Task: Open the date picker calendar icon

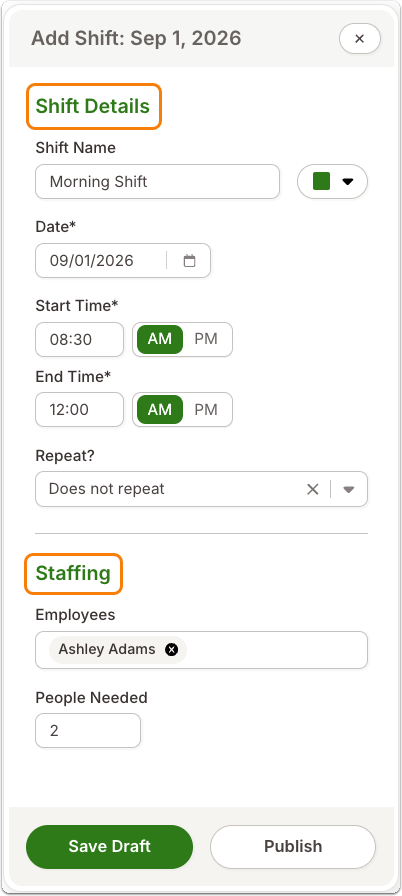Action: click(x=189, y=261)
